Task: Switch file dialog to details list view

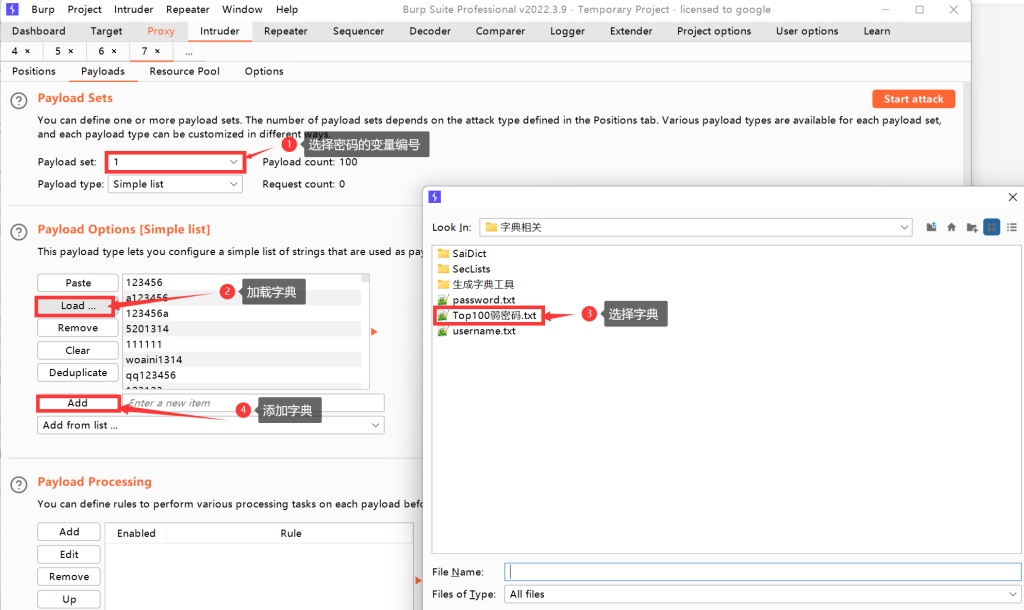Action: pyautogui.click(x=1012, y=227)
